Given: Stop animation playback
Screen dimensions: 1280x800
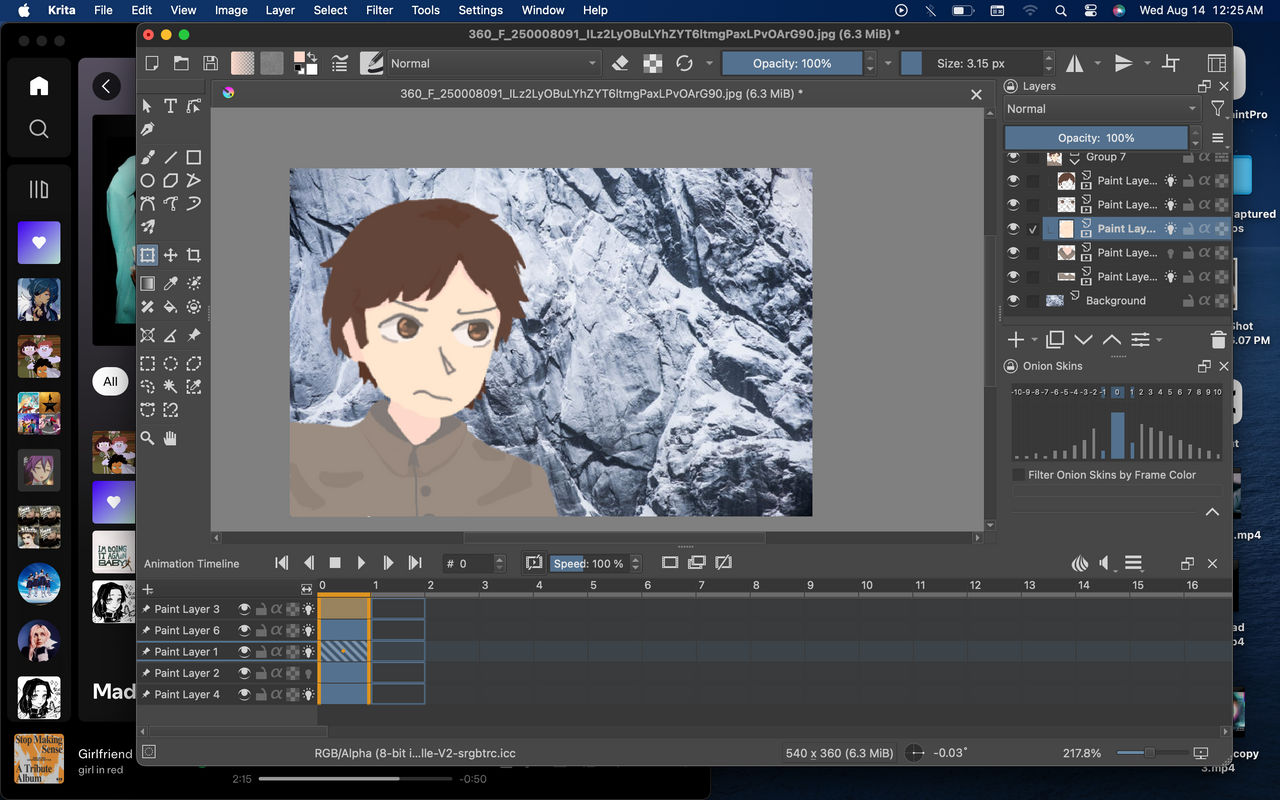Looking at the screenshot, I should (335, 563).
